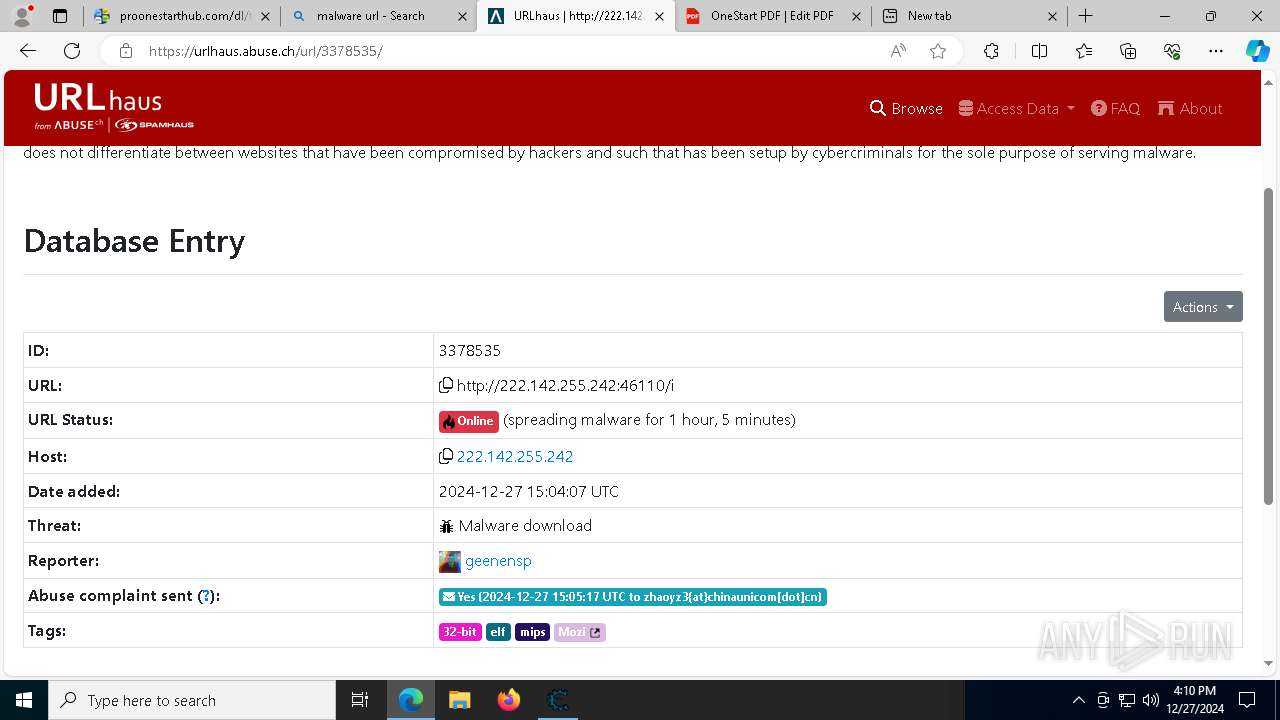Click the mips tag
Screen dimensions: 1280x720
pos(532,632)
